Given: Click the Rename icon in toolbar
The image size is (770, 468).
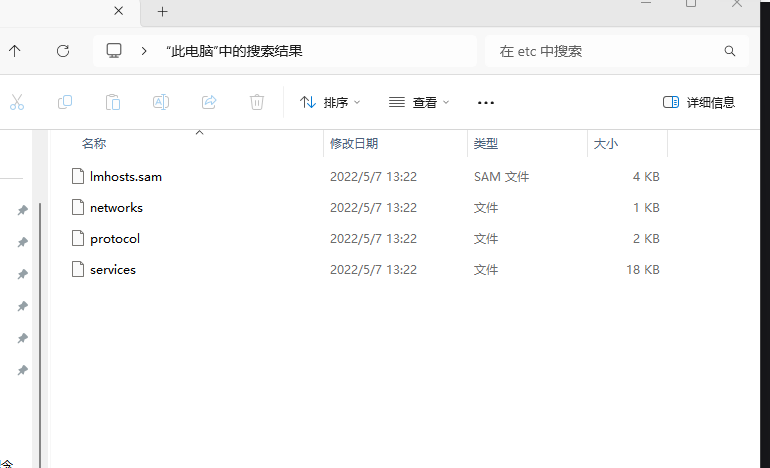Looking at the screenshot, I should tap(161, 102).
